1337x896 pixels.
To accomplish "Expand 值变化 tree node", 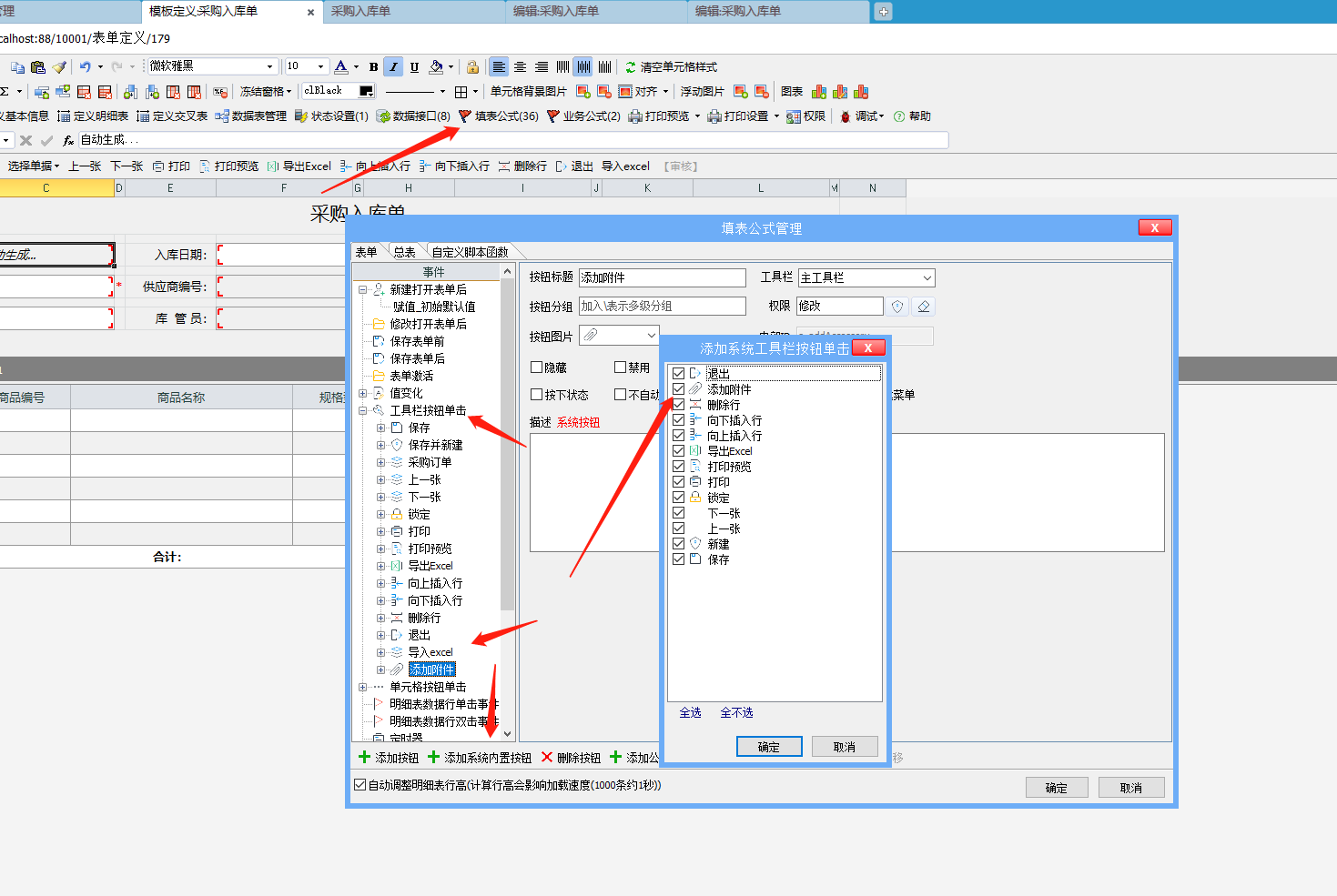I will point(363,394).
